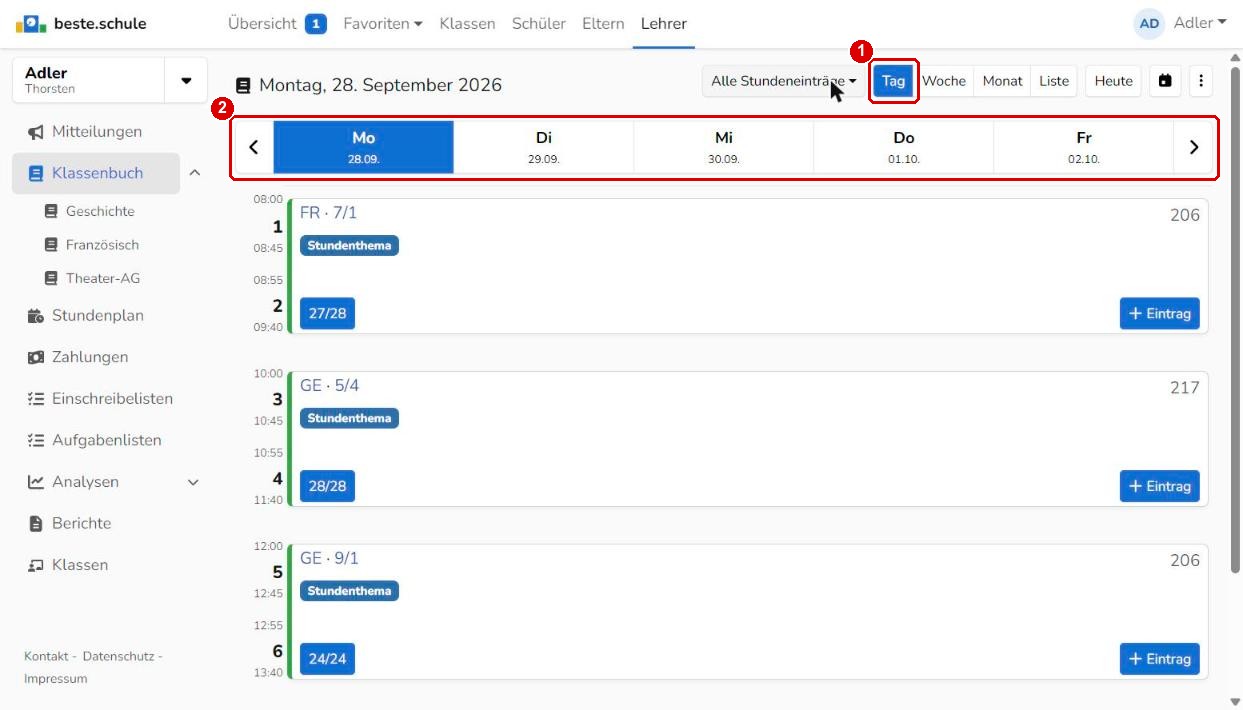Click the beste.schule logo icon
Image resolution: width=1243 pixels, height=710 pixels.
point(31,23)
